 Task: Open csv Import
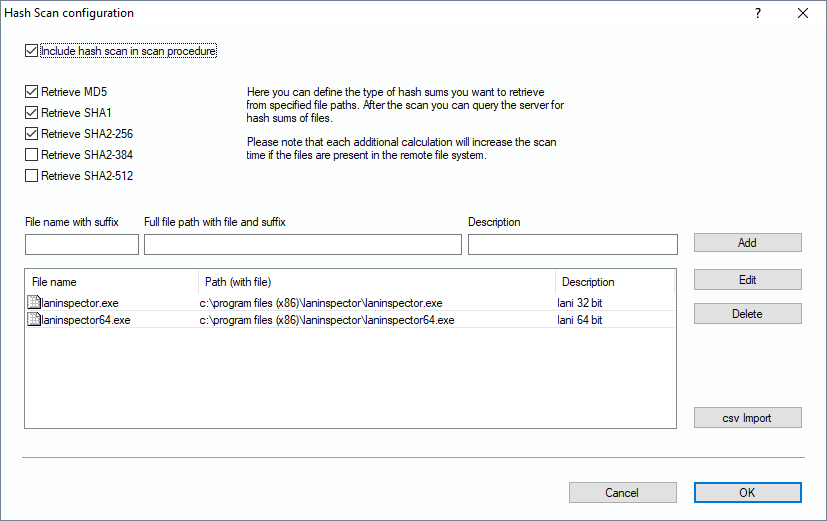coord(747,418)
